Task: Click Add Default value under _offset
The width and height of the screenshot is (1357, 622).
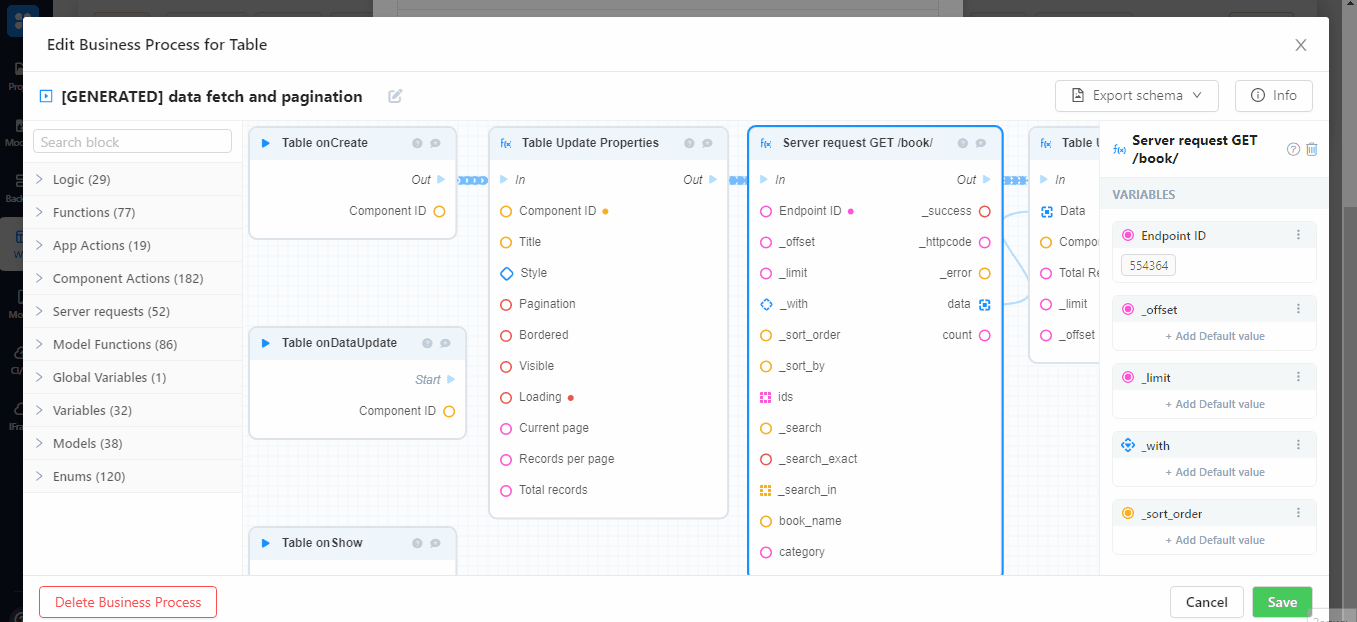Action: pyautogui.click(x=1214, y=336)
